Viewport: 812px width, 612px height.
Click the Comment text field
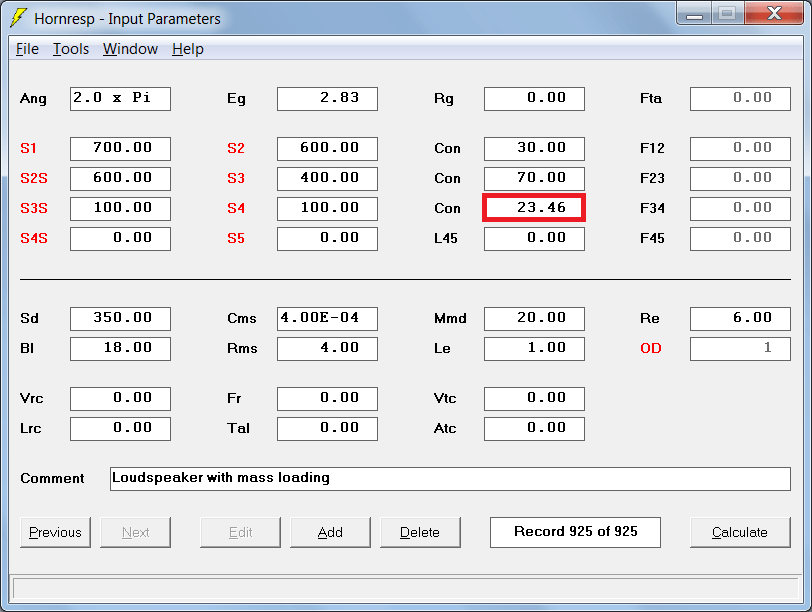tap(450, 478)
